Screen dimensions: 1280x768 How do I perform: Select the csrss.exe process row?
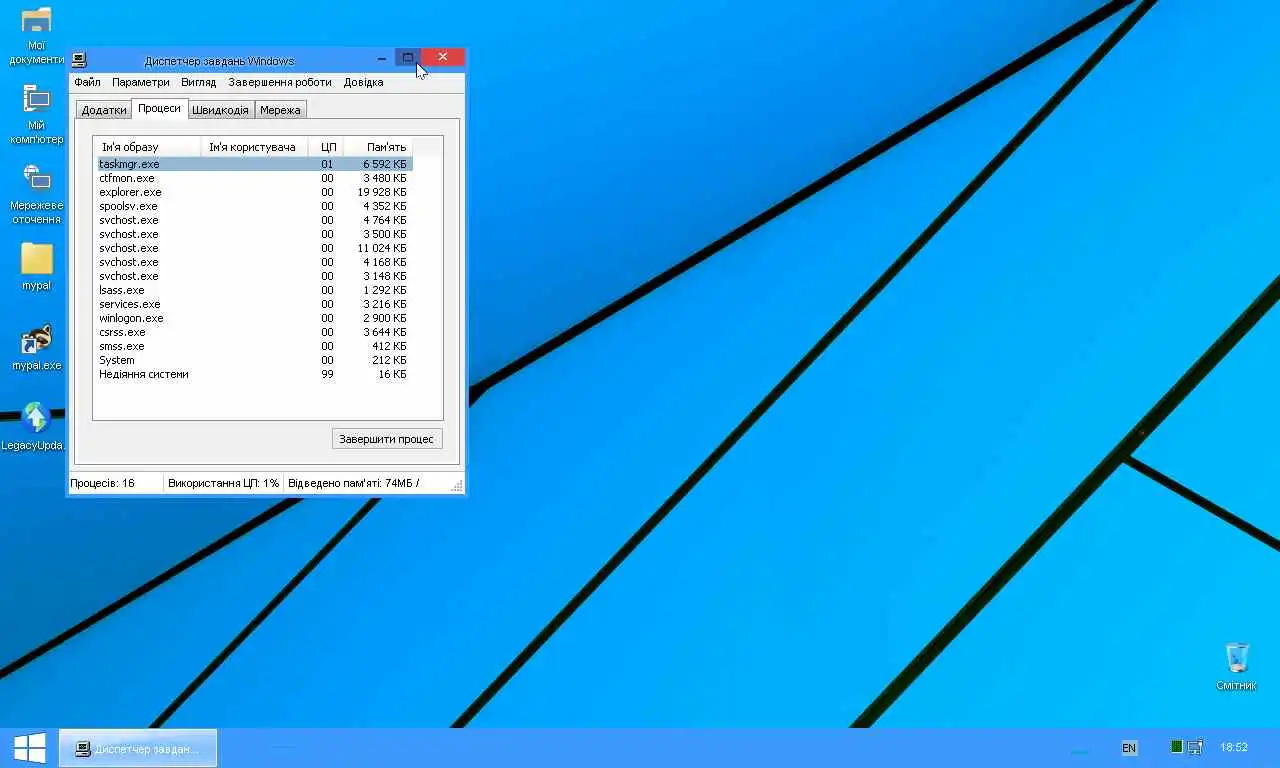(x=254, y=332)
